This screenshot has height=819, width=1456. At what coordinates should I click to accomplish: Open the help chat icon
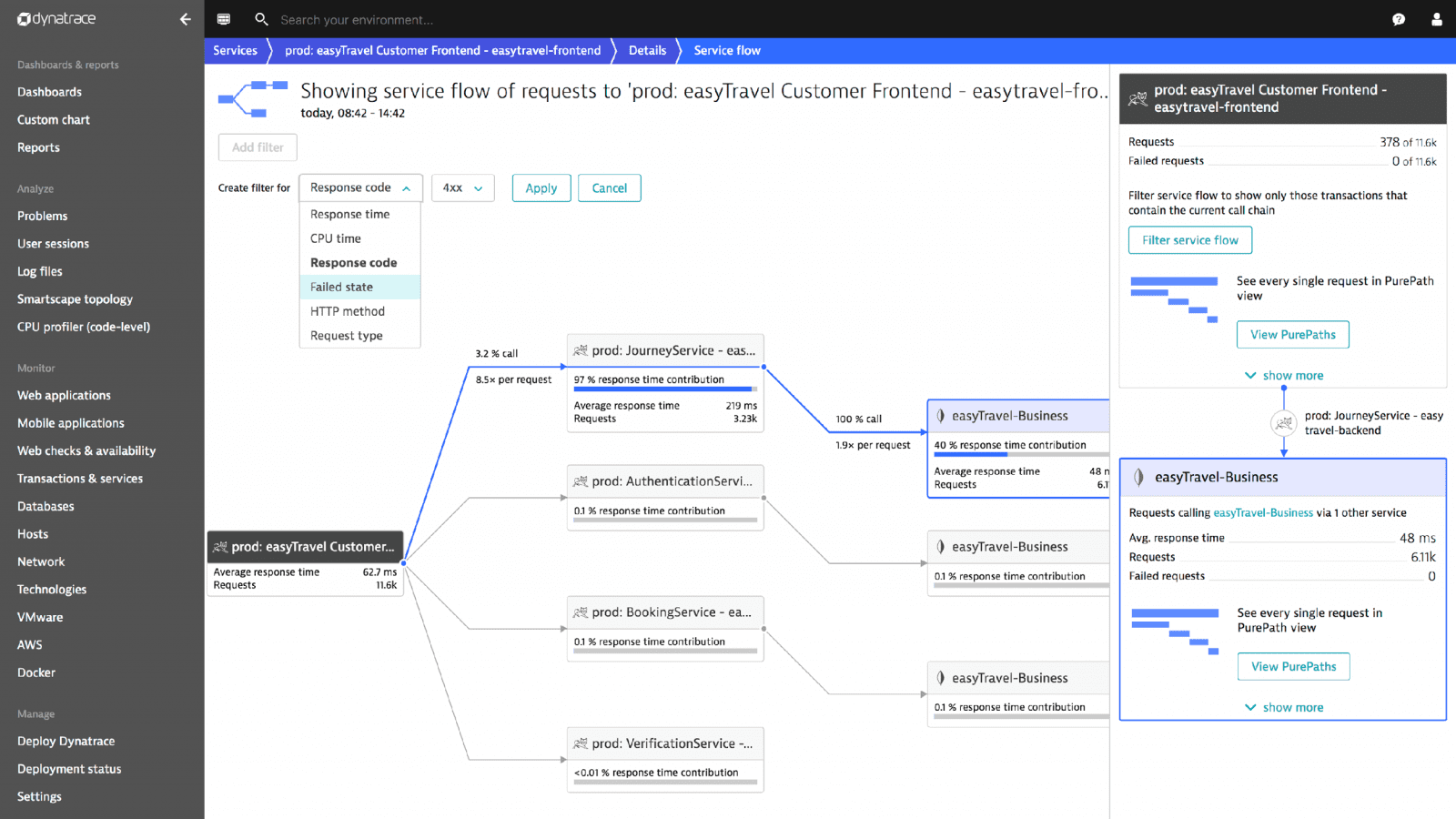[1399, 19]
